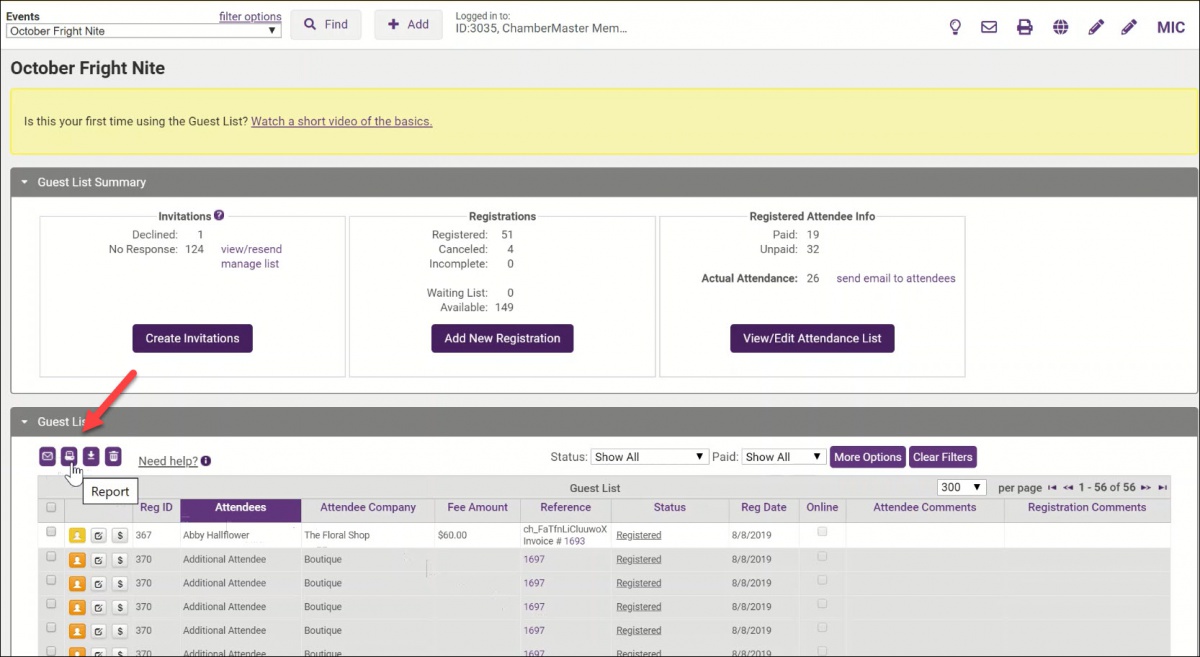Image resolution: width=1200 pixels, height=657 pixels.
Task: Open the Status filter dropdown
Action: pyautogui.click(x=649, y=457)
